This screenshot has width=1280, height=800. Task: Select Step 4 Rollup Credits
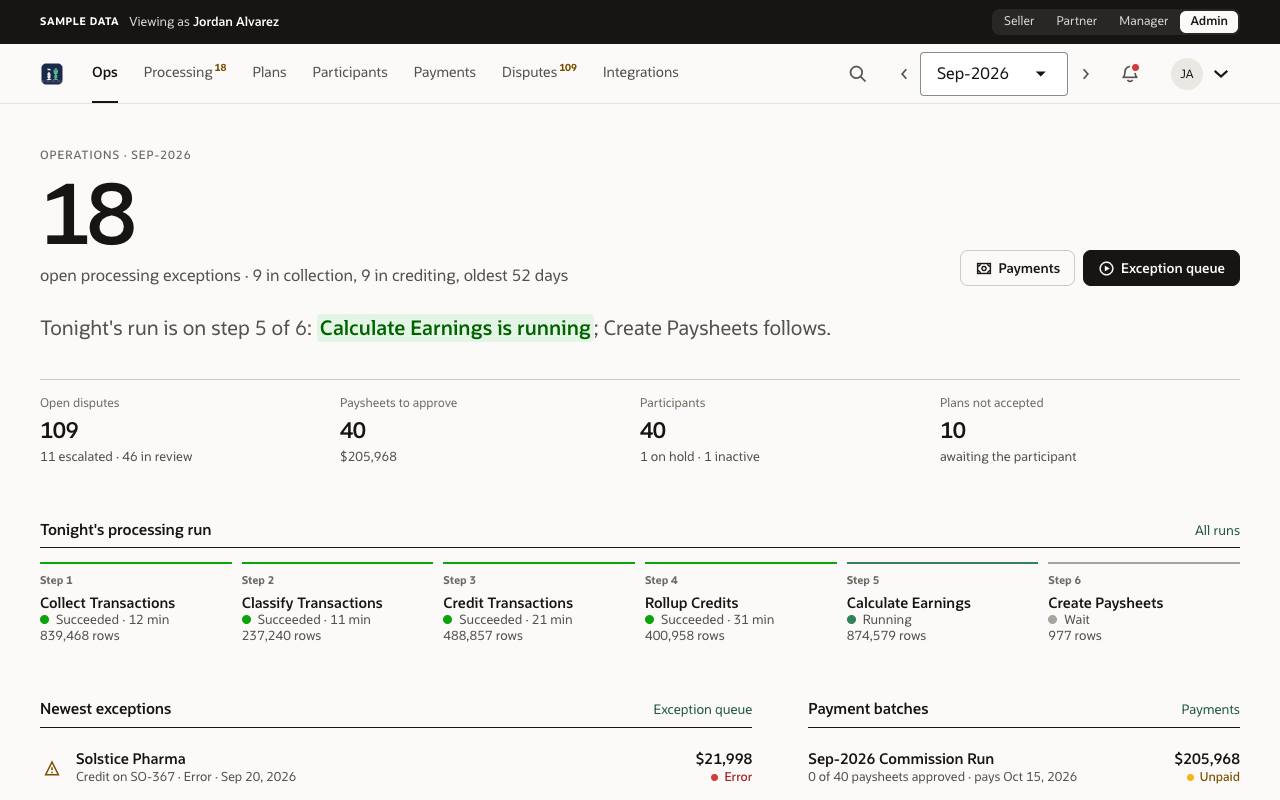click(x=741, y=604)
